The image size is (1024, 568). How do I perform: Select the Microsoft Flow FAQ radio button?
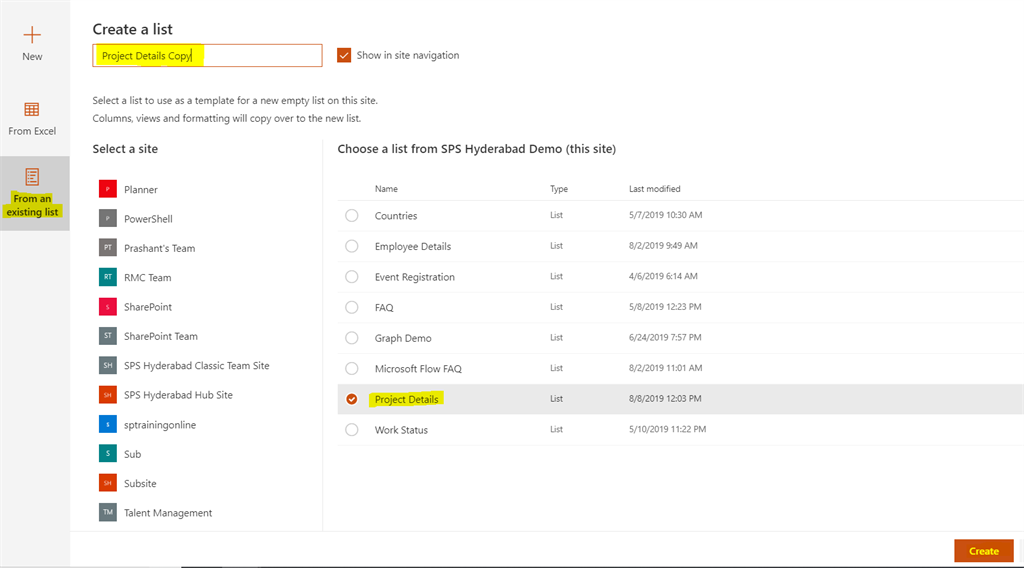click(352, 369)
